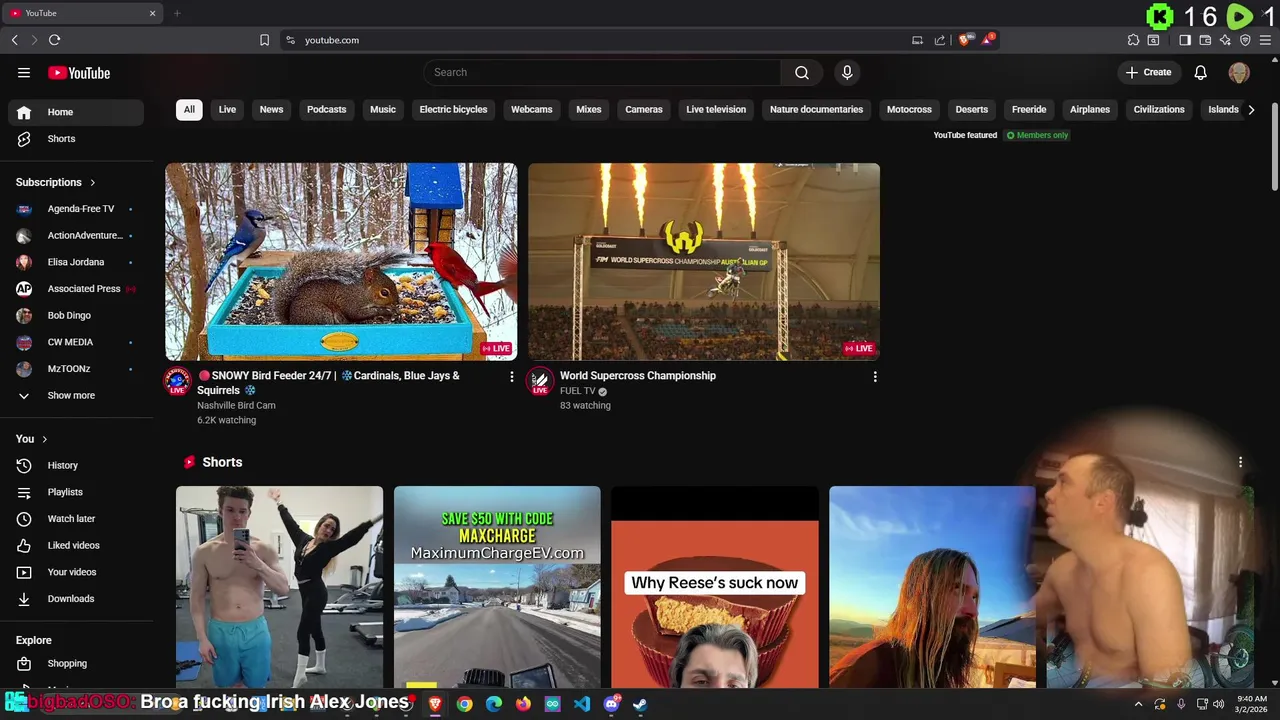The width and height of the screenshot is (1280, 720).
Task: Select the Motocross filter chip
Action: pyautogui.click(x=909, y=110)
